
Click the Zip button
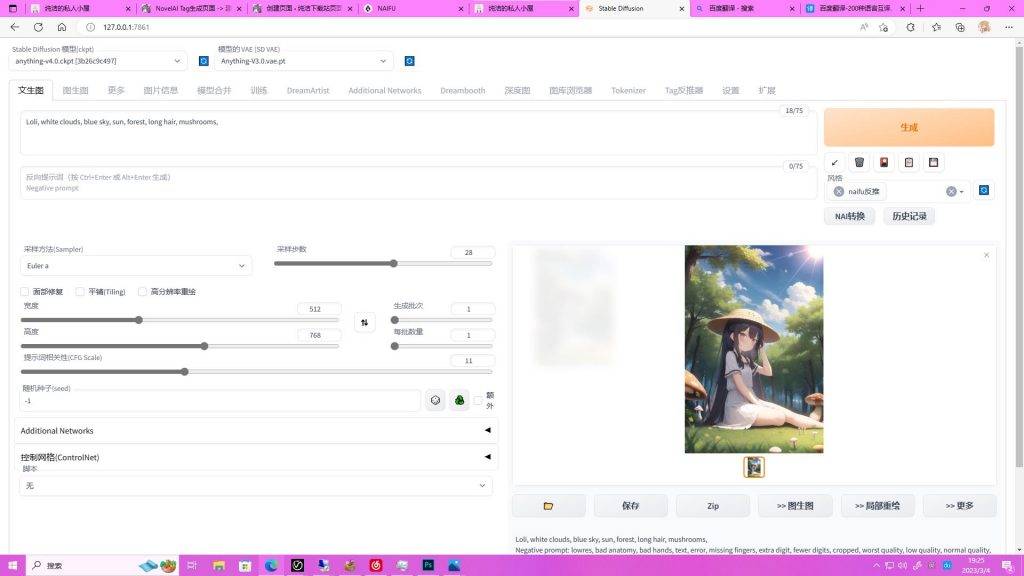[x=713, y=505]
